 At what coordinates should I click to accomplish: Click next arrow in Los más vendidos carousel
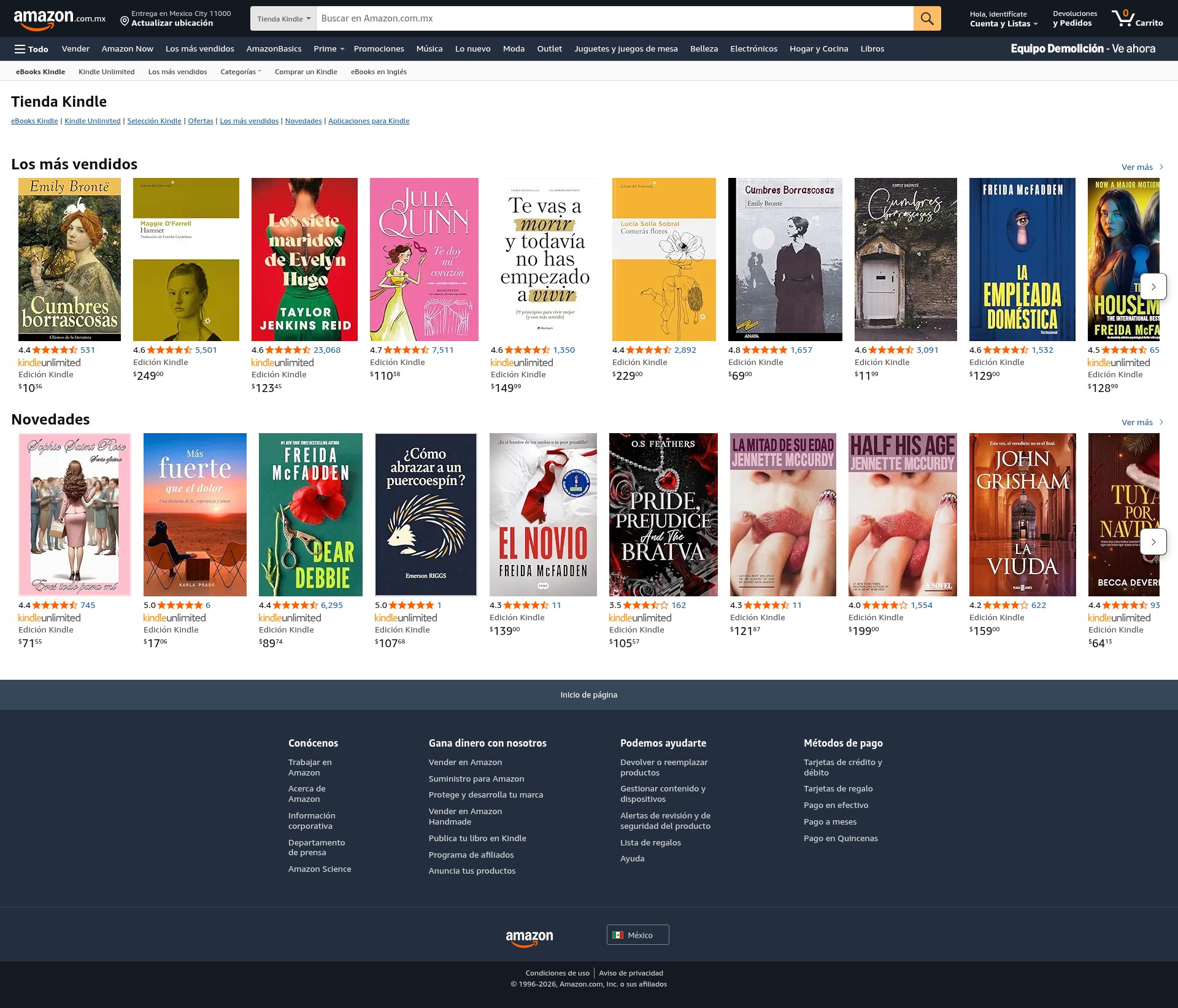pyautogui.click(x=1153, y=287)
